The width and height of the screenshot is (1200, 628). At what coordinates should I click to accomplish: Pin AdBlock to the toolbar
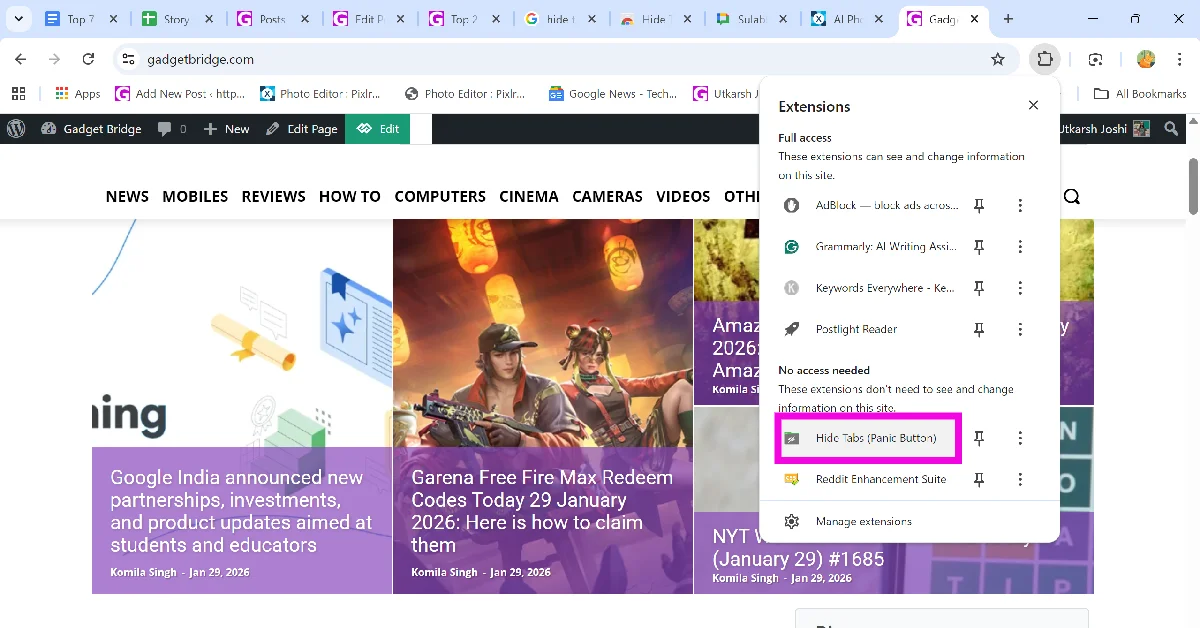click(x=979, y=205)
